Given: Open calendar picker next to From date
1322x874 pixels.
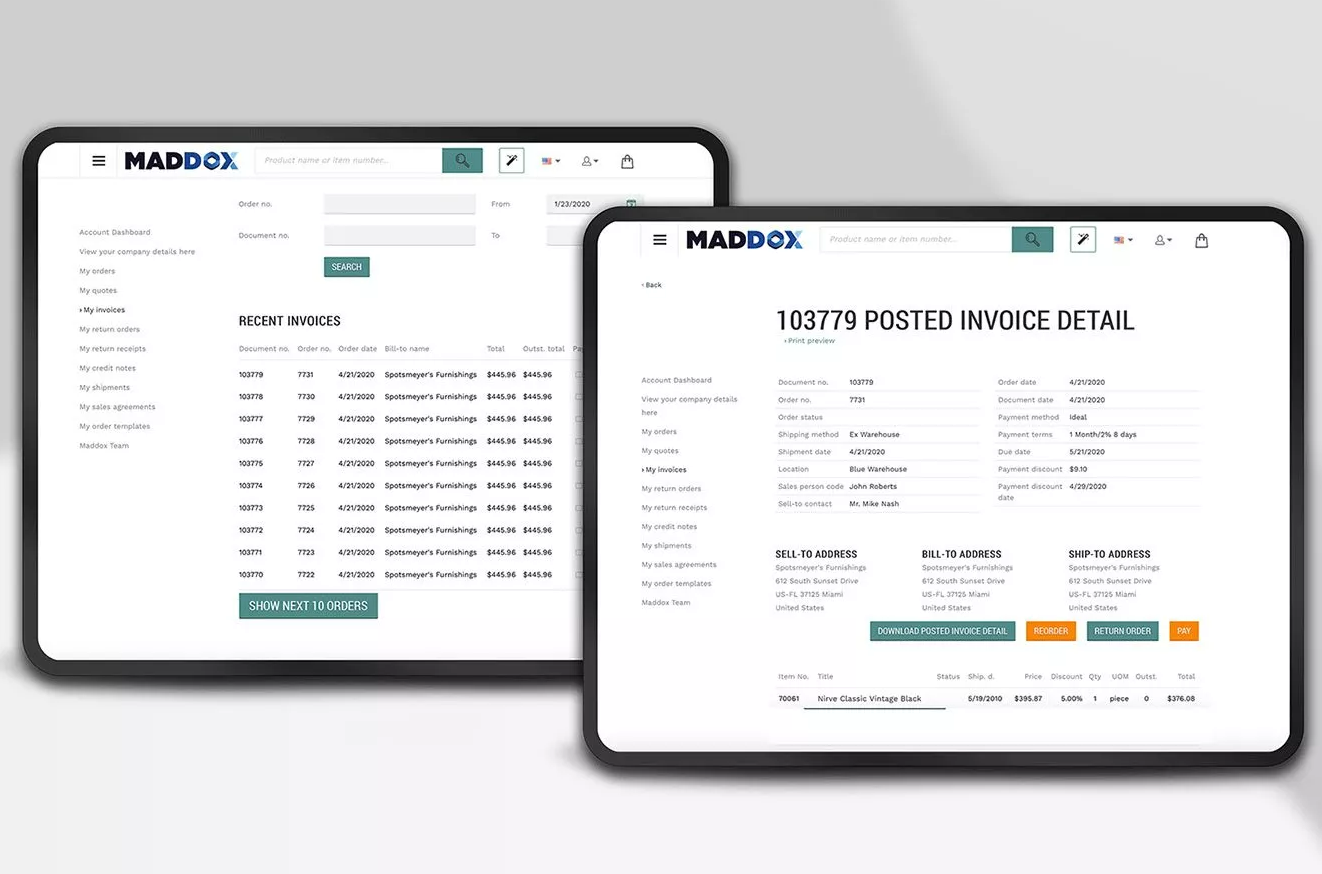Looking at the screenshot, I should 631,204.
